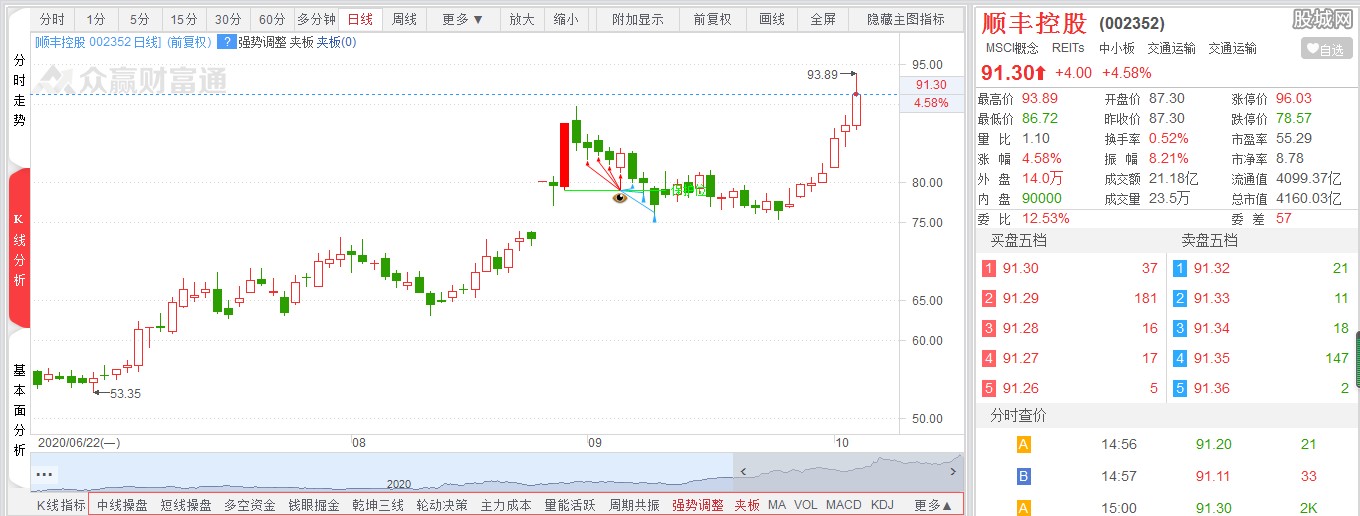Open K线分析 side tab

point(19,250)
